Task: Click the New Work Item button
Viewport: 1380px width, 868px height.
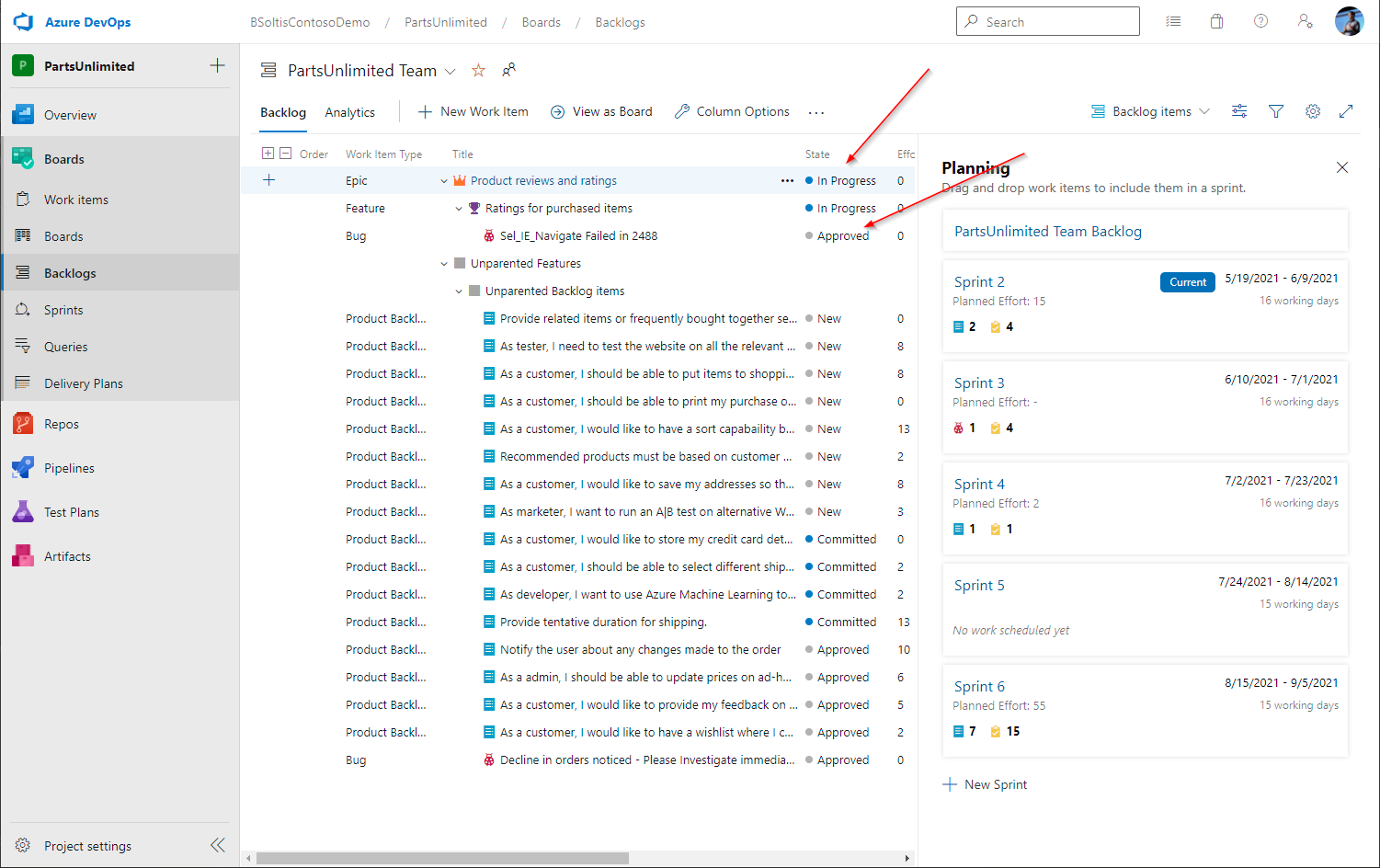Action: (473, 111)
